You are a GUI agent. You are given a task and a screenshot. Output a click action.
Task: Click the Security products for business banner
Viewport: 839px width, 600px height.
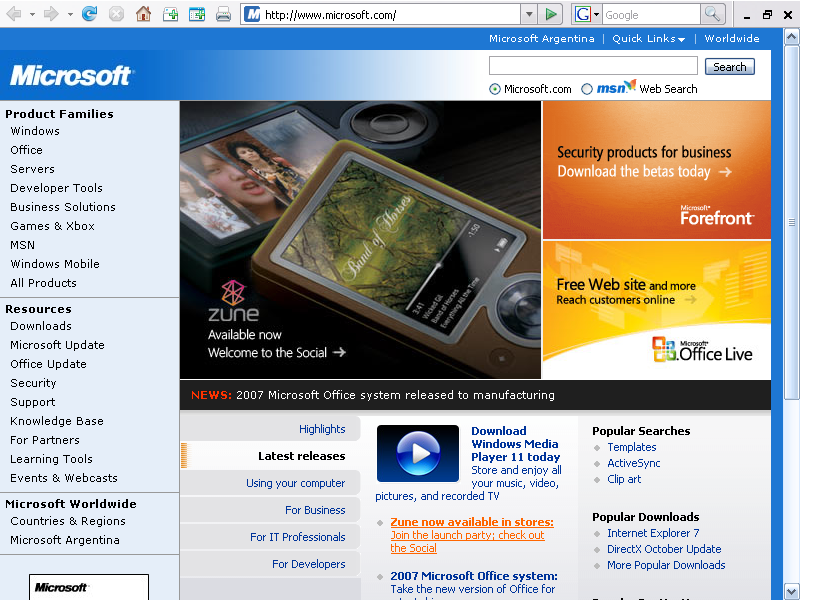pyautogui.click(x=657, y=170)
